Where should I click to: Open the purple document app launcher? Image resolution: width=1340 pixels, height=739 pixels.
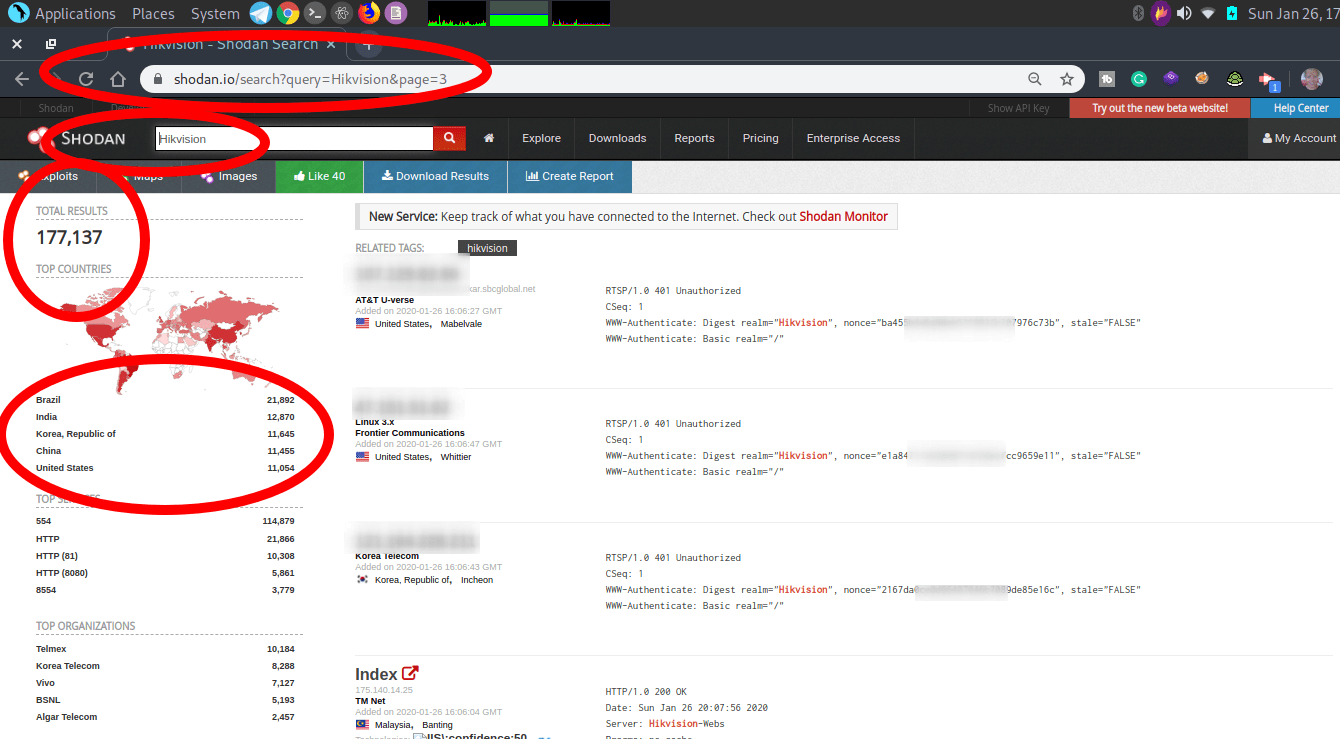[396, 13]
